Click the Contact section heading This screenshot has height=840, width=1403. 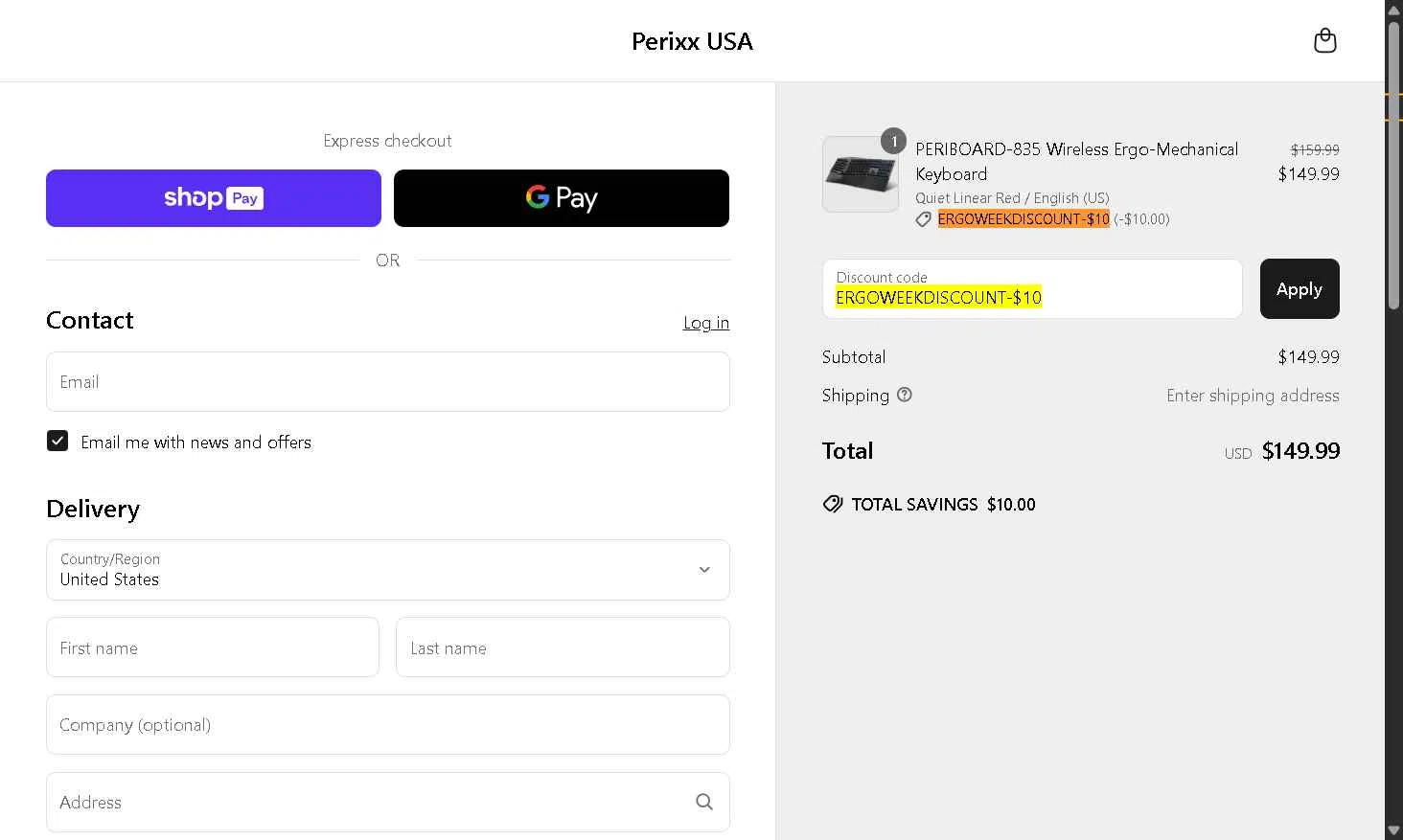90,320
